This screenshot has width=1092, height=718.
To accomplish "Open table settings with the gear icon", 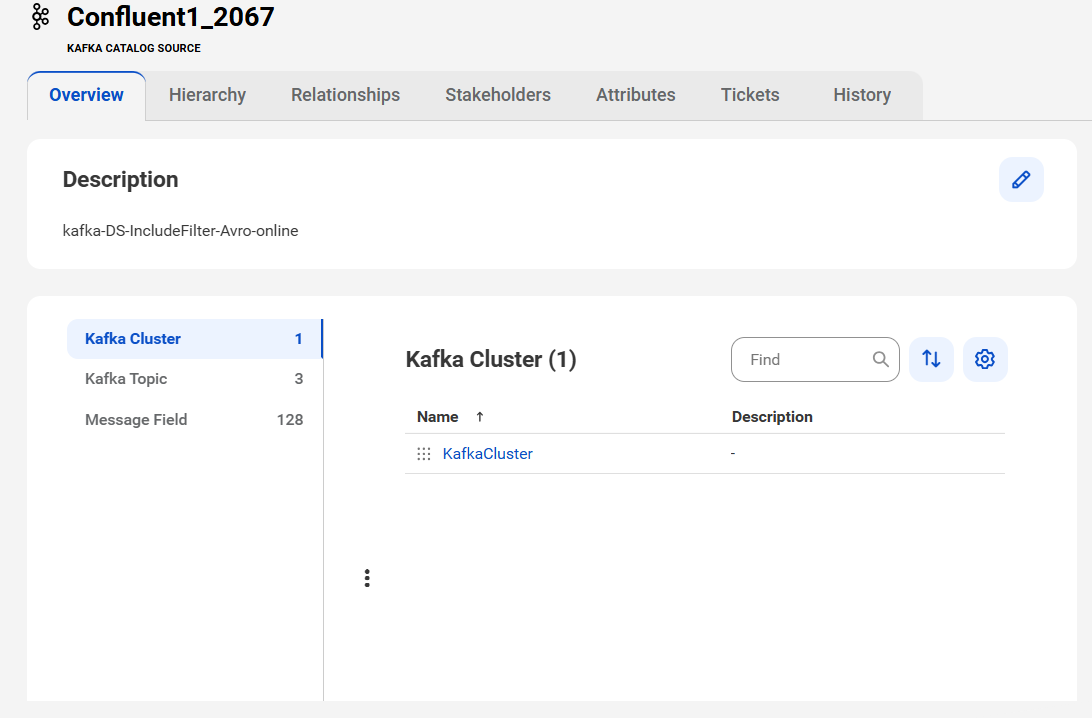I will (x=985, y=359).
